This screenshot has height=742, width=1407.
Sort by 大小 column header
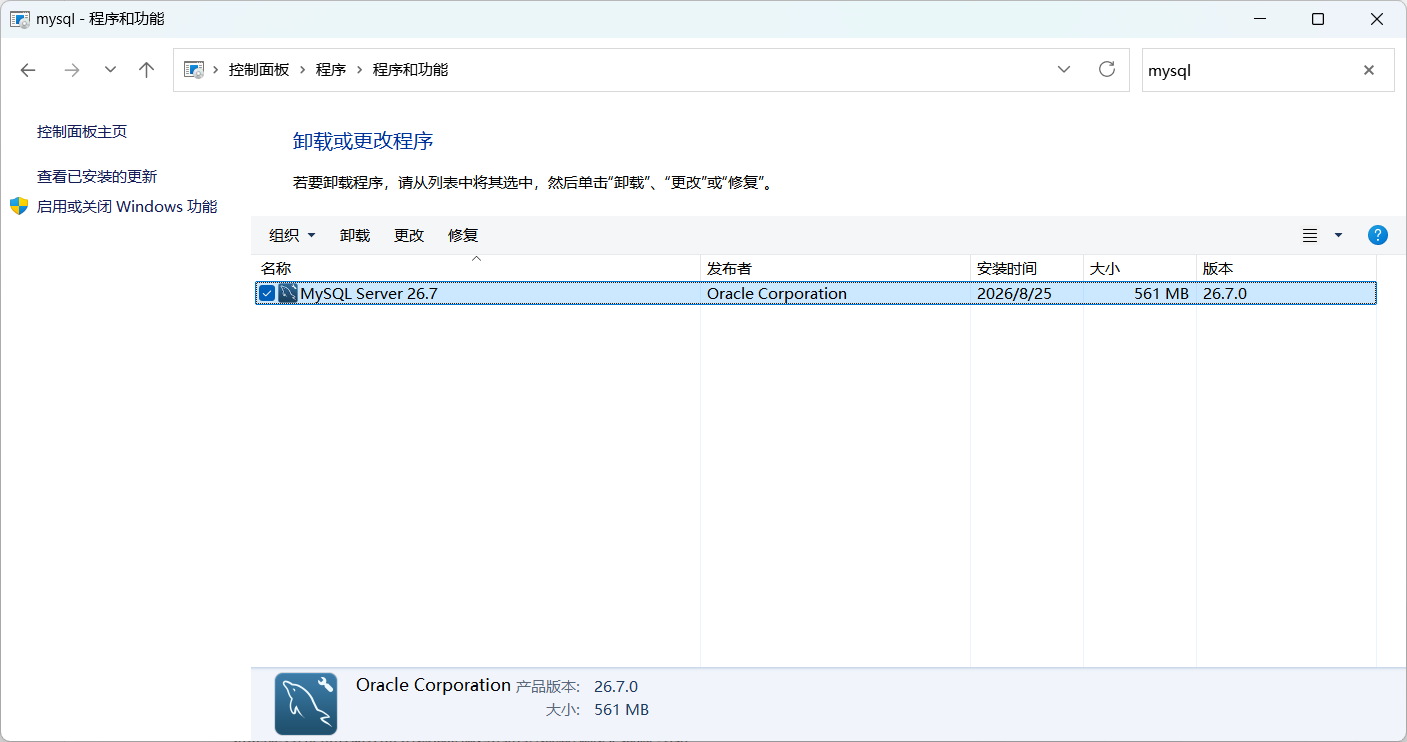click(x=1140, y=269)
